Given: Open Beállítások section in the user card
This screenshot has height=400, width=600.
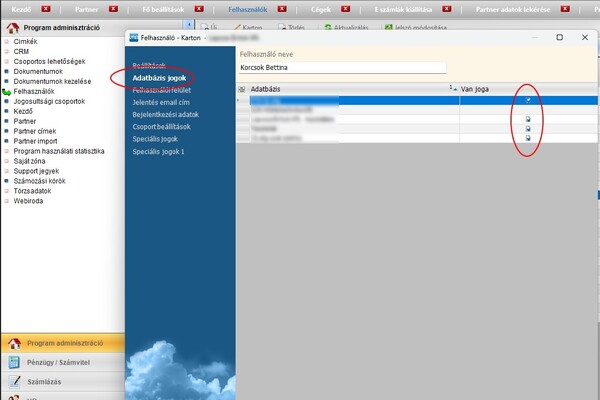Looking at the screenshot, I should (x=149, y=65).
